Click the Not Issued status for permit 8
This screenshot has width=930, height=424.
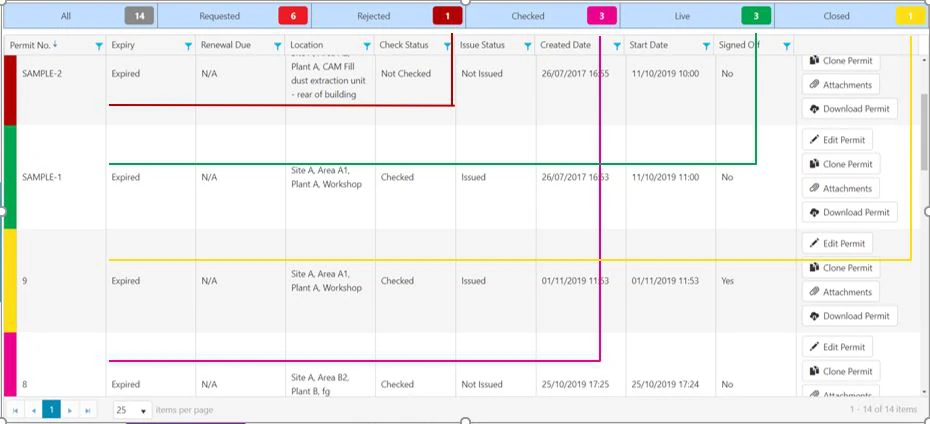point(482,384)
